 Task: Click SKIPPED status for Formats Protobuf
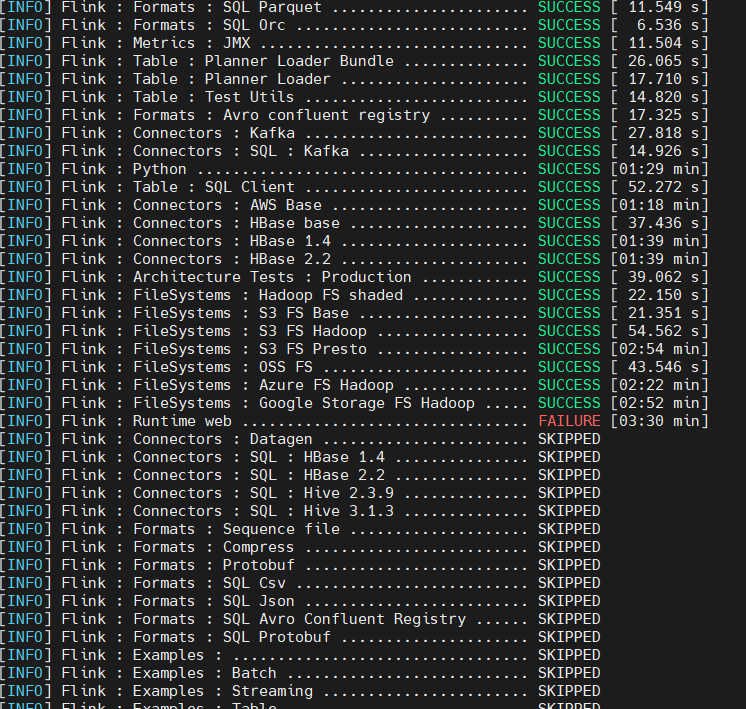569,565
